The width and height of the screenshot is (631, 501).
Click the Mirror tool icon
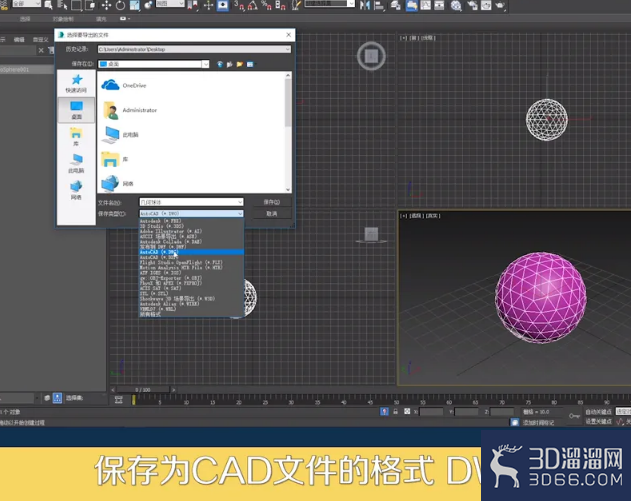(365, 5)
